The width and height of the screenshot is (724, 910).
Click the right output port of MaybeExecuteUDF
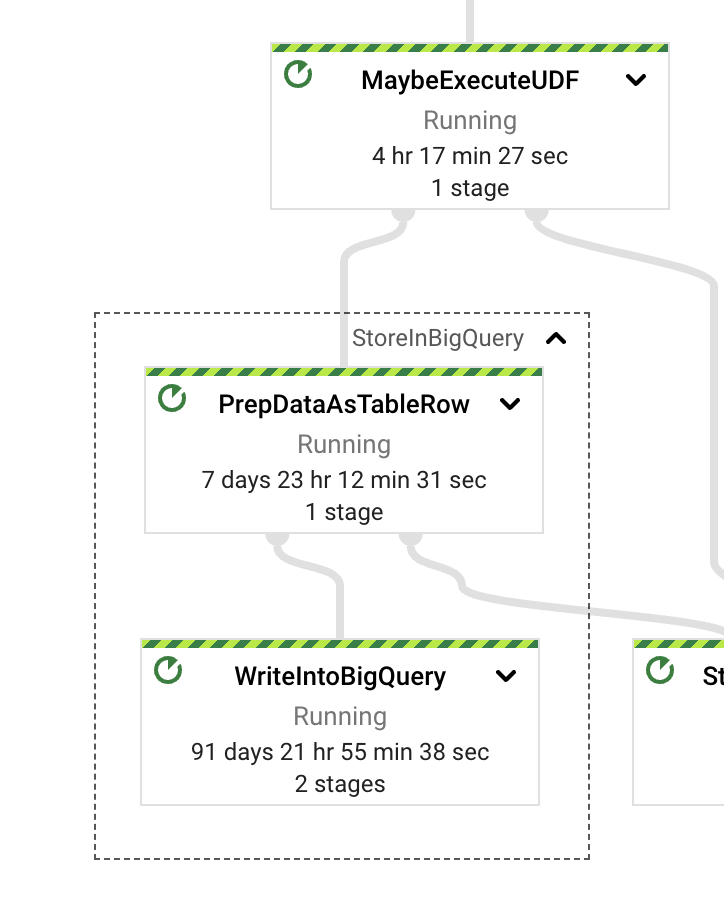537,213
